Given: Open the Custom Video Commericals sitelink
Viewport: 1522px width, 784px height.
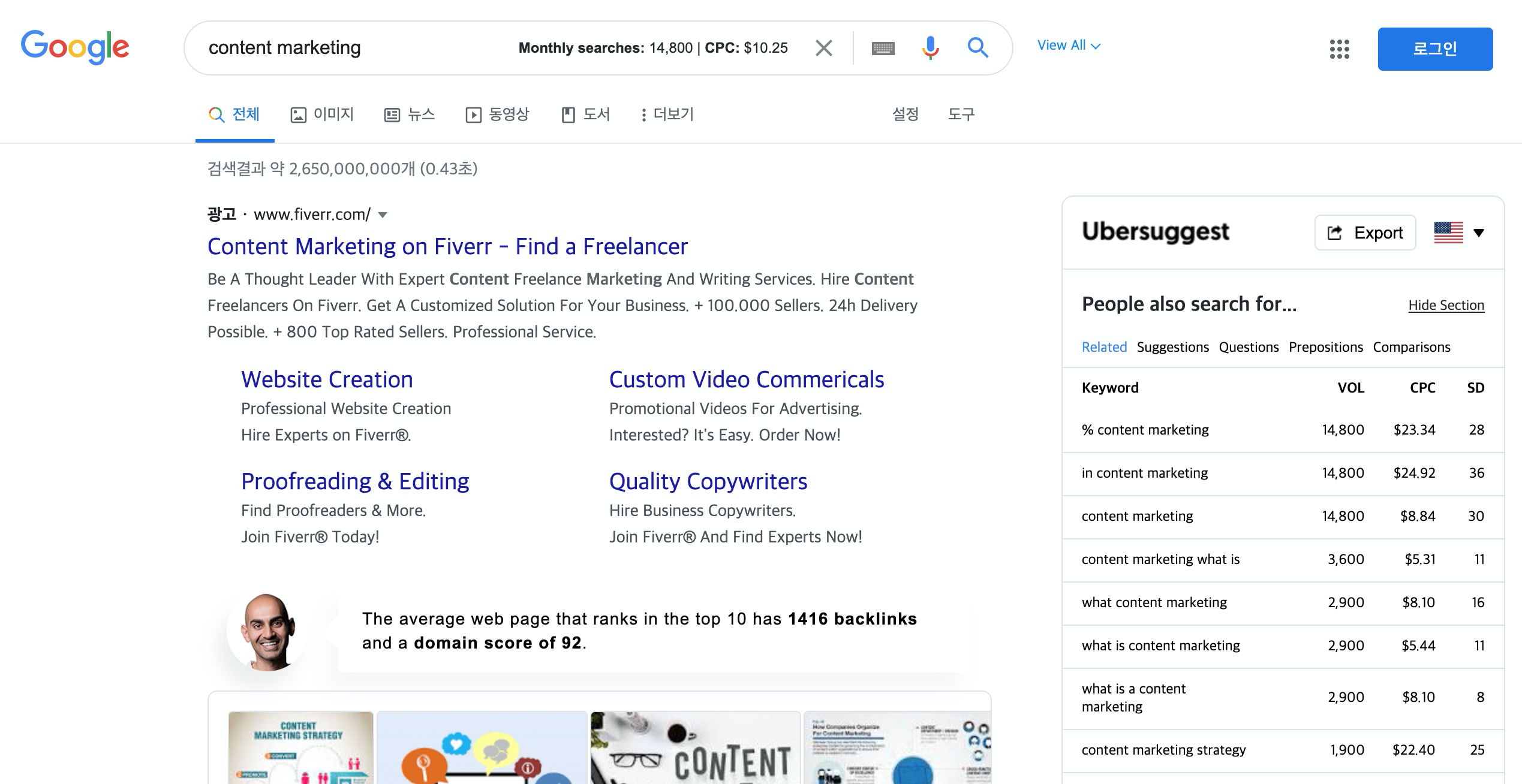Looking at the screenshot, I should pos(747,379).
